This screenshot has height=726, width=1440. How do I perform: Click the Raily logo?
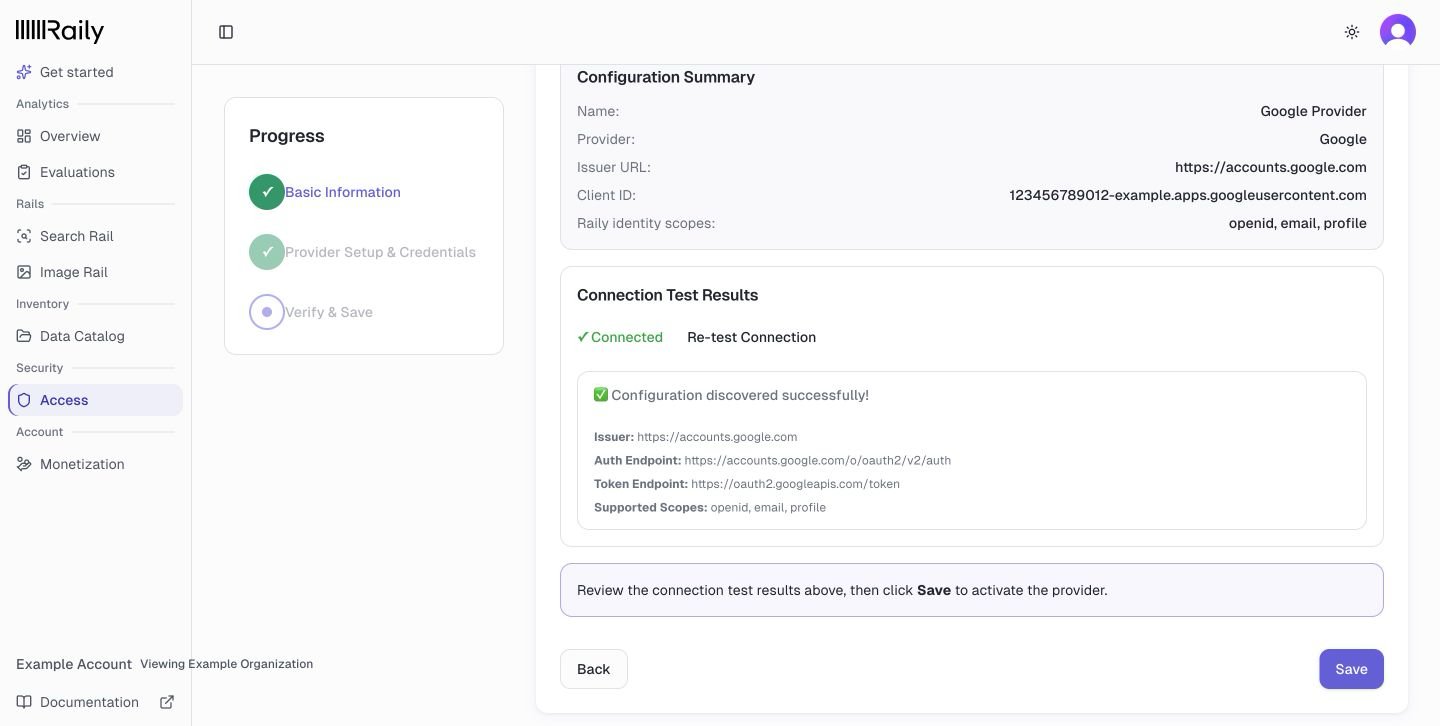pos(60,31)
